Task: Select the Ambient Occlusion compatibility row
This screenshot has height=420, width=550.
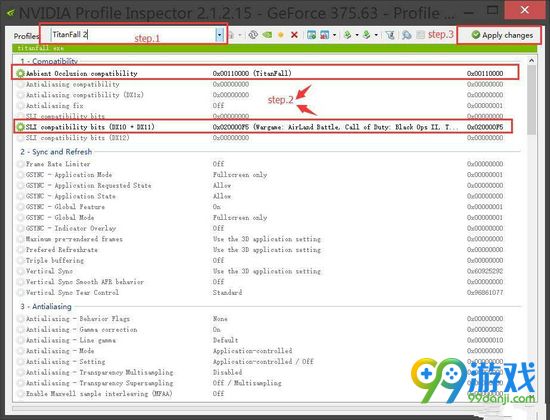Action: point(265,73)
